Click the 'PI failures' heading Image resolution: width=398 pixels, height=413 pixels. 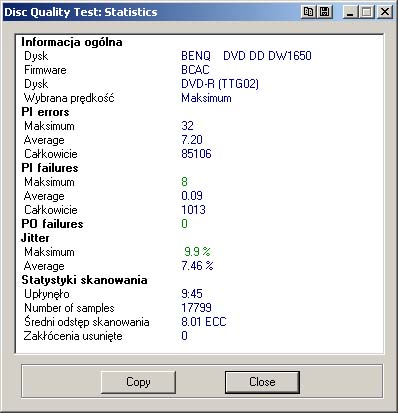point(50,168)
